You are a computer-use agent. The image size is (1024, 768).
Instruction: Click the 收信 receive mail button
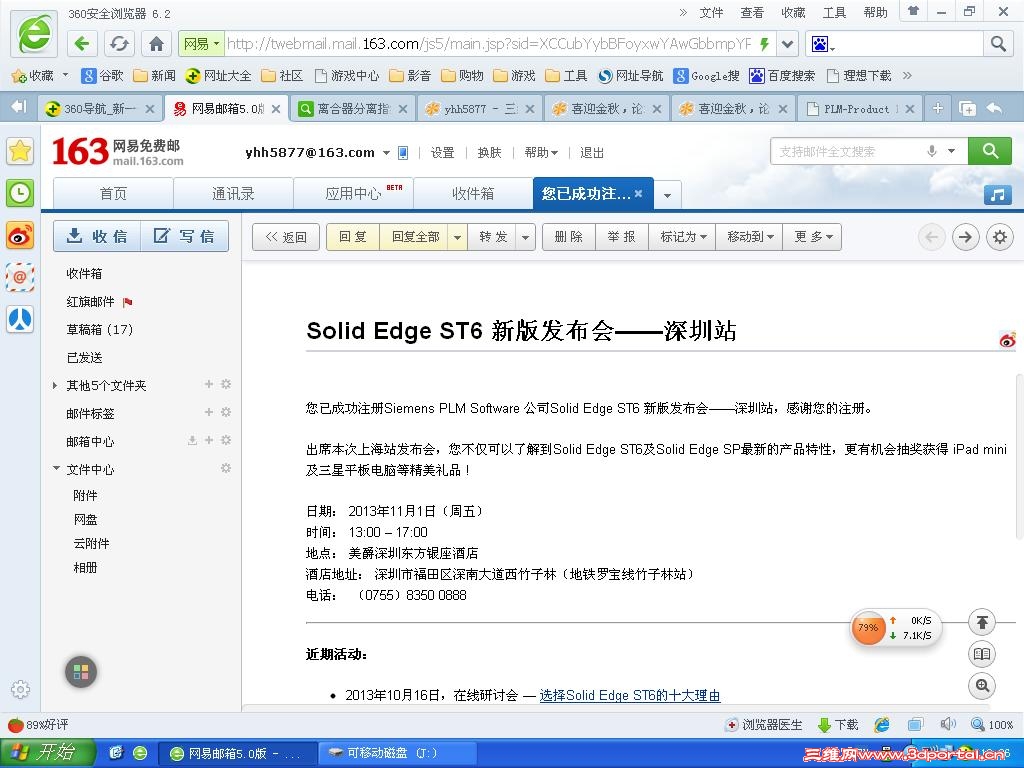click(x=97, y=236)
